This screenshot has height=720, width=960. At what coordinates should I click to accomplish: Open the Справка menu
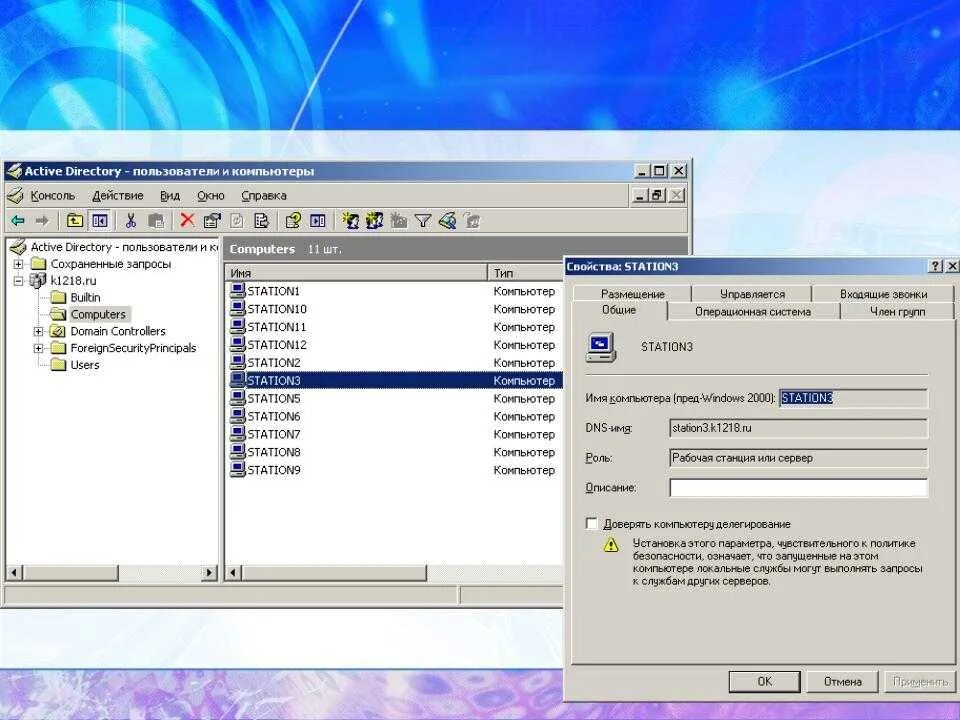coord(264,196)
